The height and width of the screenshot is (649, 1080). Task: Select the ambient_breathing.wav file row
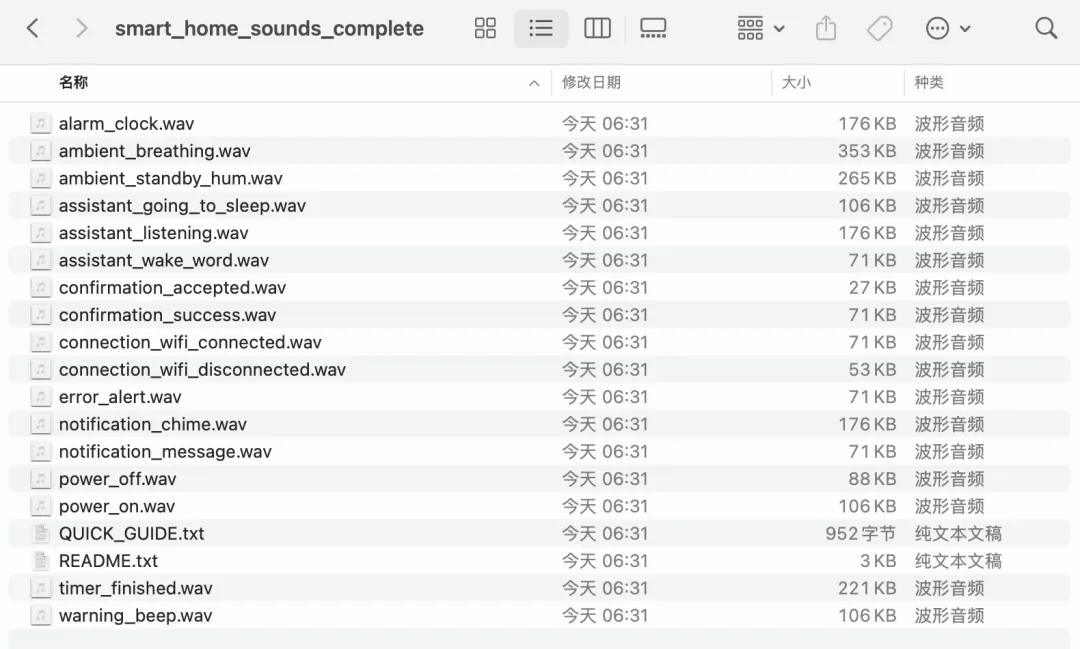[154, 151]
